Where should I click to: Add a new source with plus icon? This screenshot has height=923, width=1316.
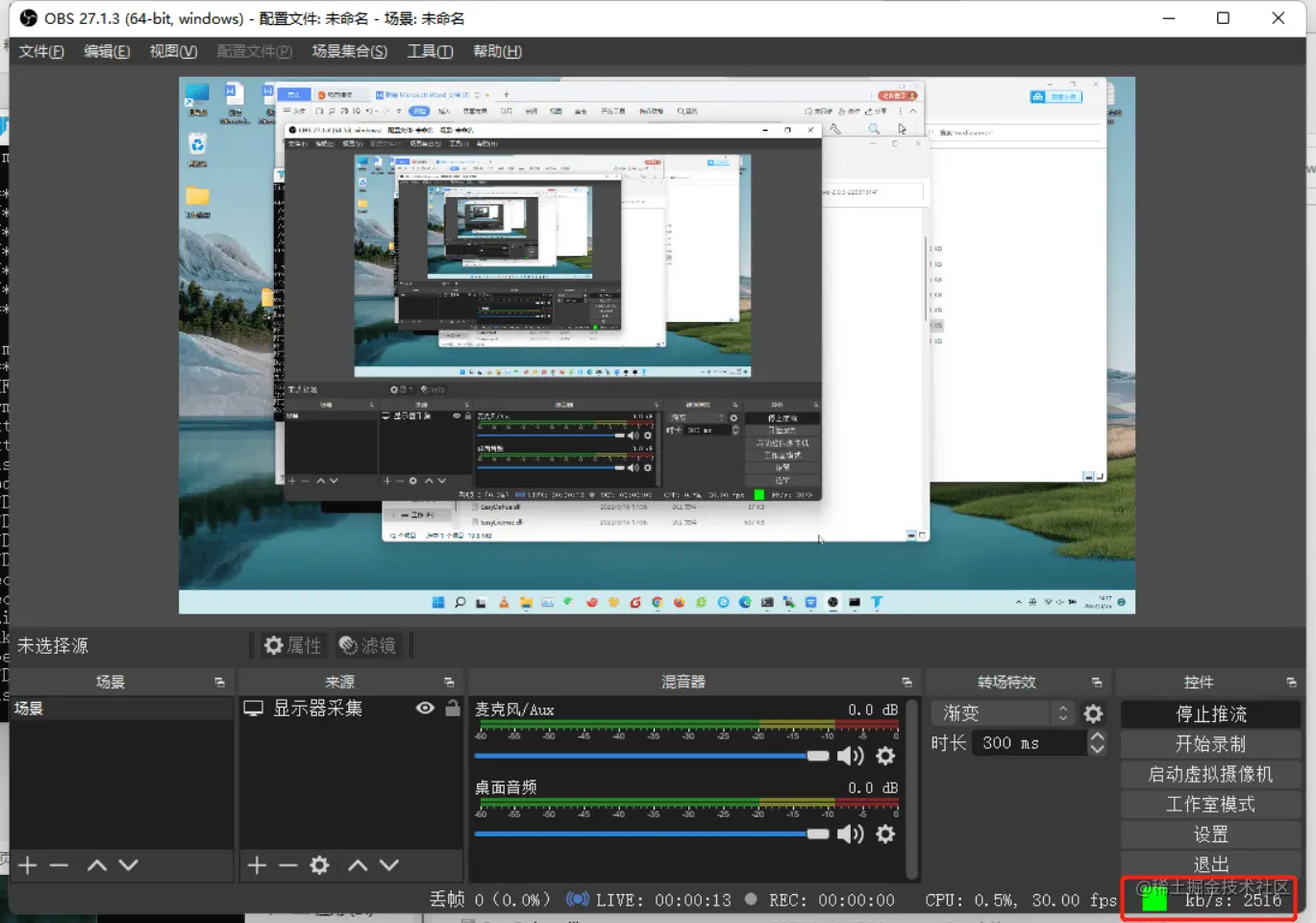[x=257, y=865]
